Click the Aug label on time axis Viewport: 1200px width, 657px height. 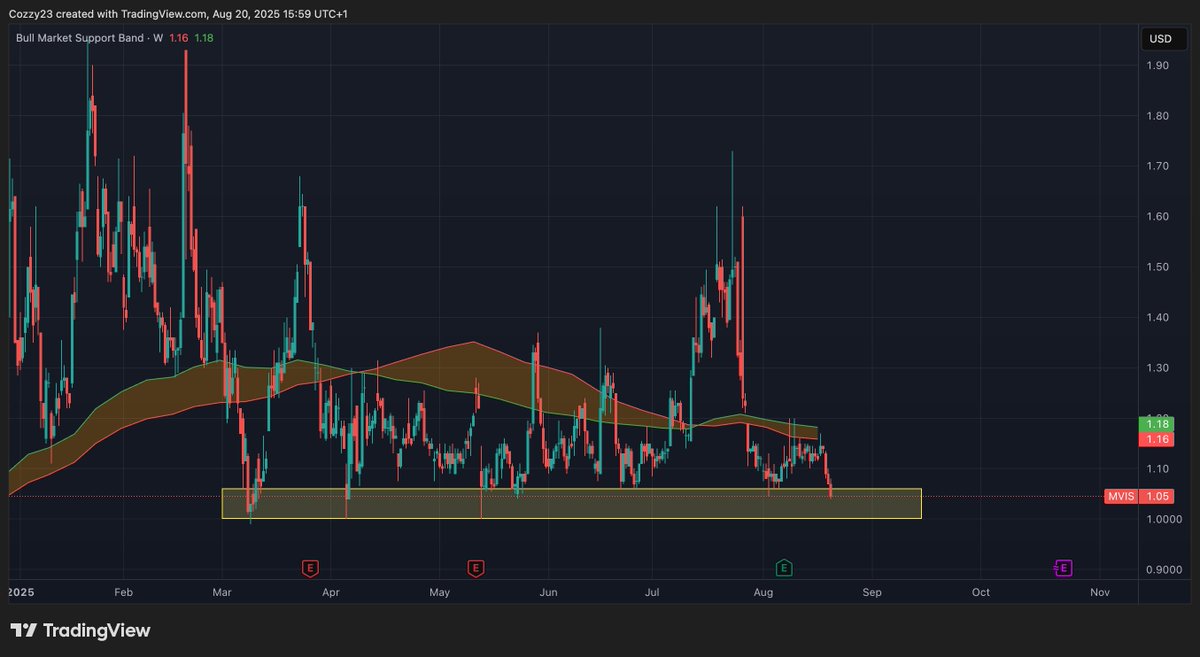[763, 592]
